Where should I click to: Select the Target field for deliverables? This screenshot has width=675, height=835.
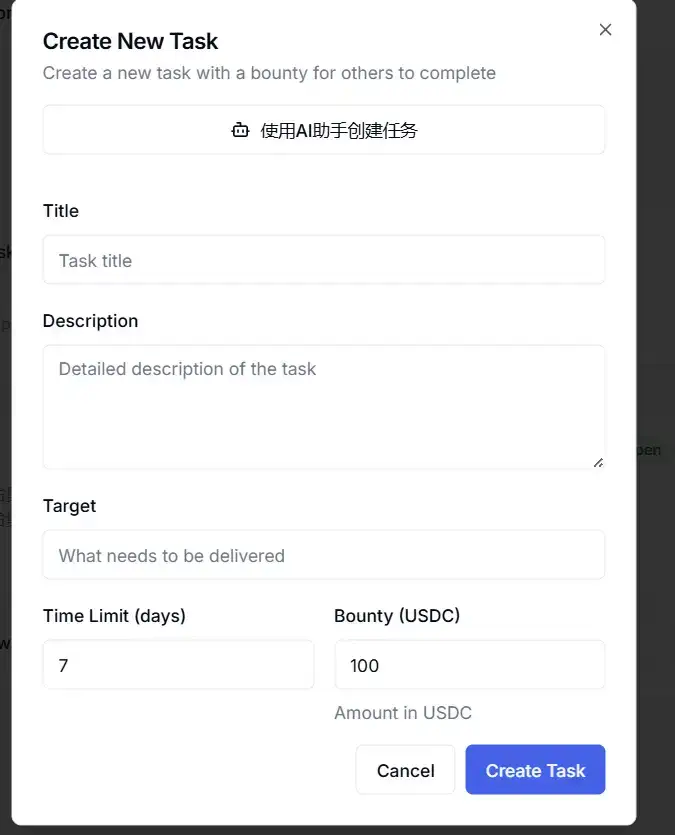click(323, 555)
